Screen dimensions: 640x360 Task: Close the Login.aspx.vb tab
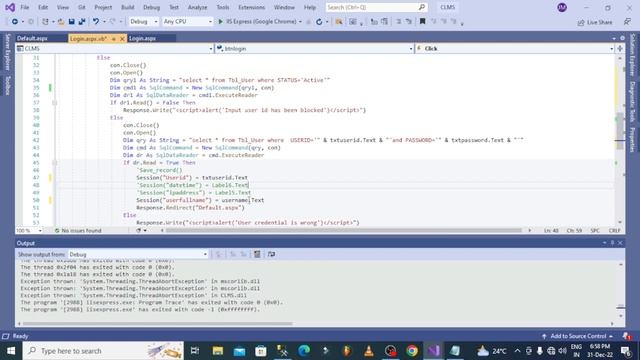coord(122,39)
